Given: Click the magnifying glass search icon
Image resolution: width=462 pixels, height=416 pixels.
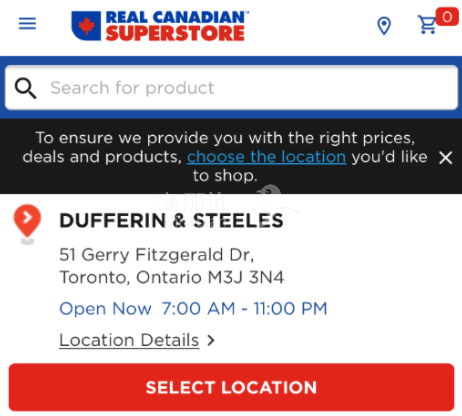Looking at the screenshot, I should click(25, 88).
